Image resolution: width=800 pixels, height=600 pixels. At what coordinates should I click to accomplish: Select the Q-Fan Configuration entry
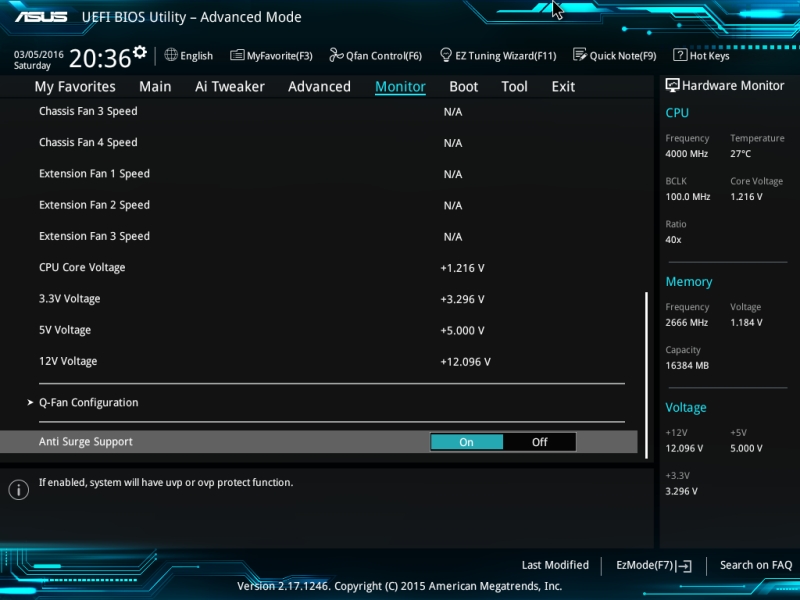coord(89,403)
